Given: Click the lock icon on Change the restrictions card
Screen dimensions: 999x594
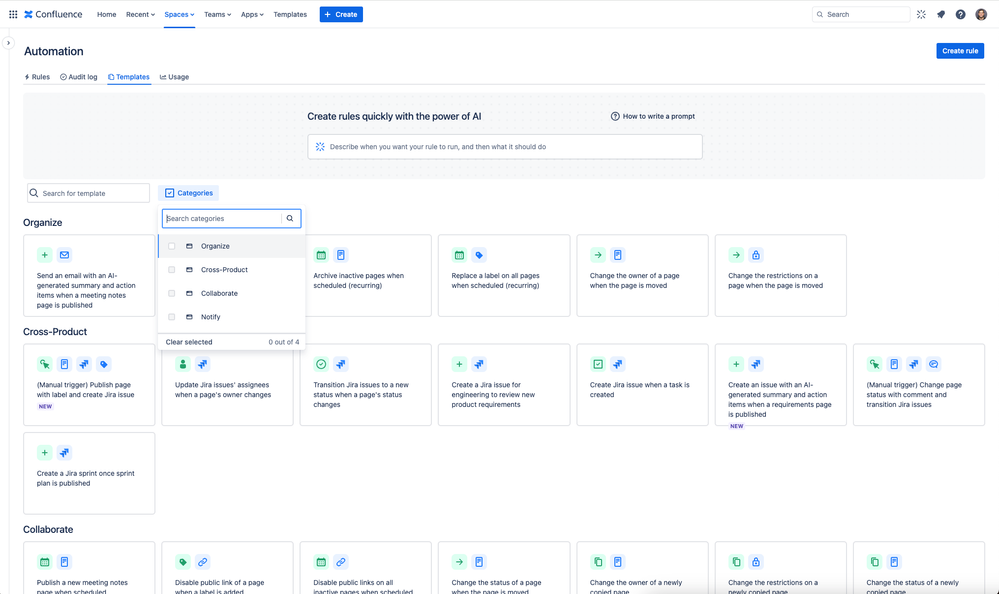Looking at the screenshot, I should click(x=756, y=255).
